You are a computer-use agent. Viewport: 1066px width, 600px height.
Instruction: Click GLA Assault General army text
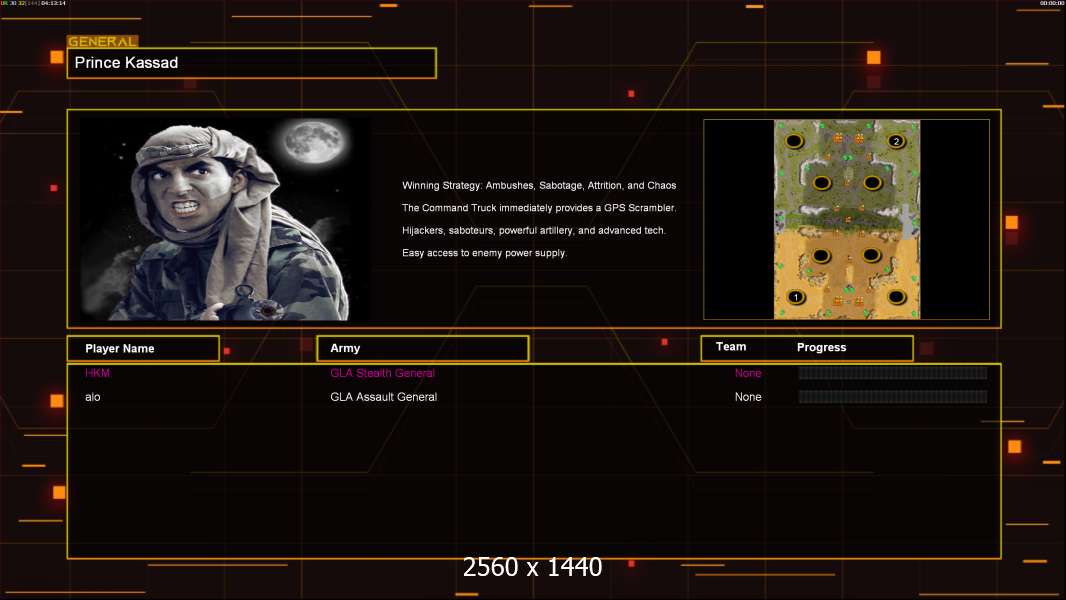point(383,397)
